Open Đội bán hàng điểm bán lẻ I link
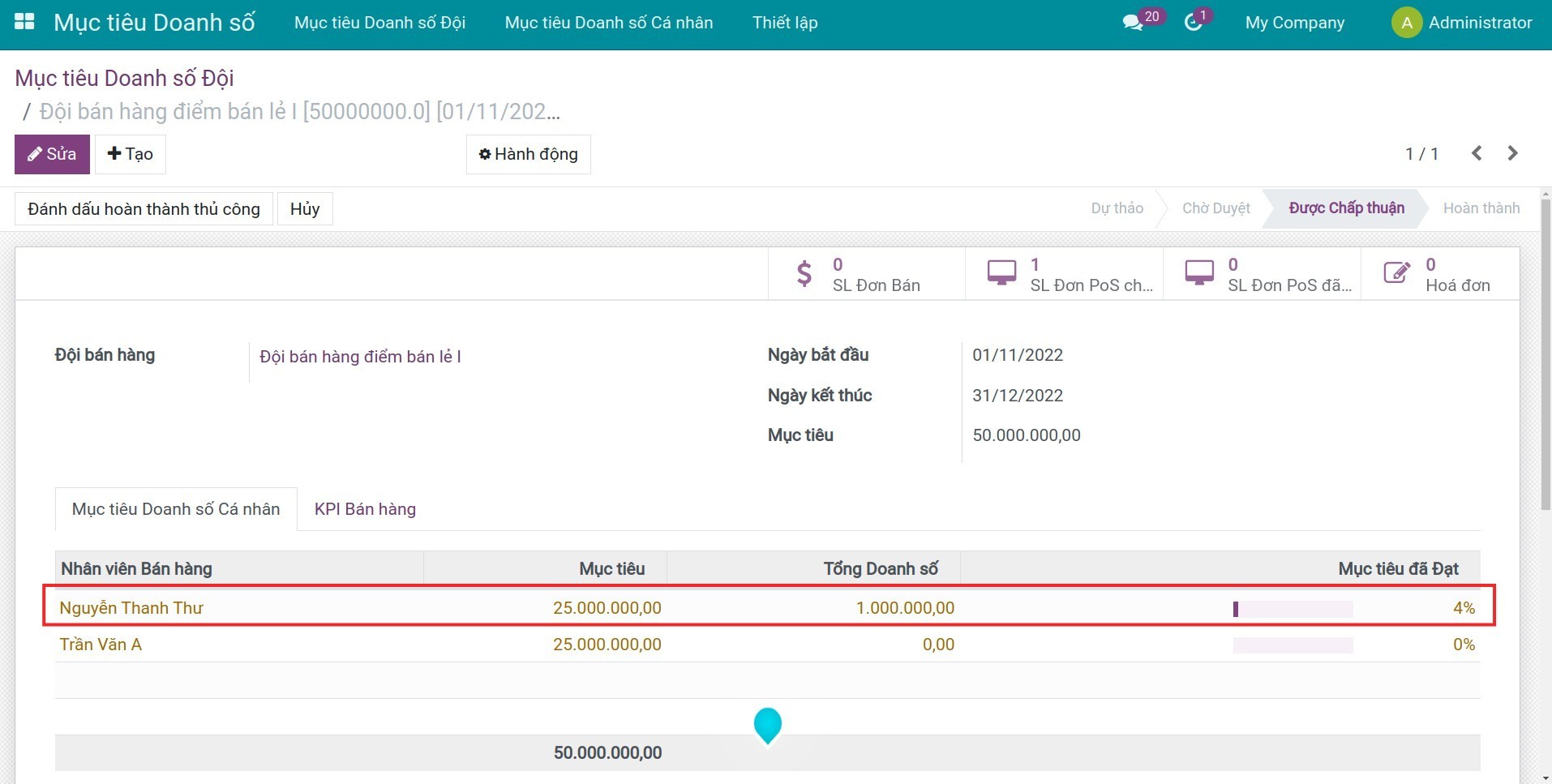 tap(360, 357)
